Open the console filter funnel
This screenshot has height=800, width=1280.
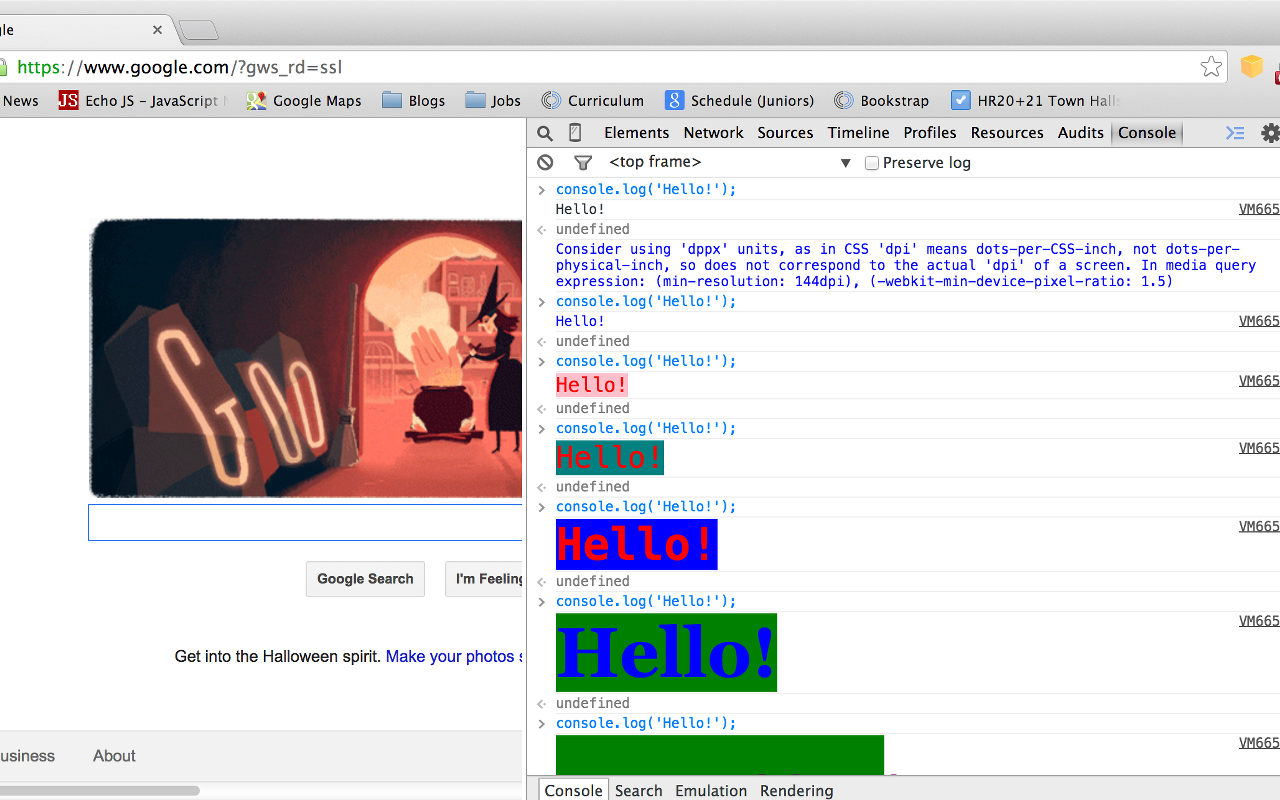[583, 162]
